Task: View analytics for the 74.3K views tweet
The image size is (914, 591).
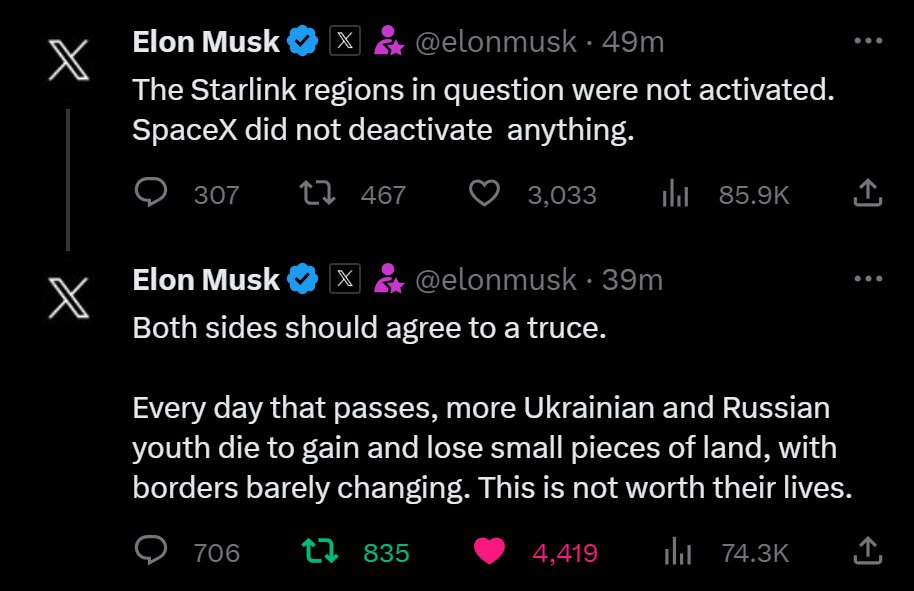Action: [678, 552]
